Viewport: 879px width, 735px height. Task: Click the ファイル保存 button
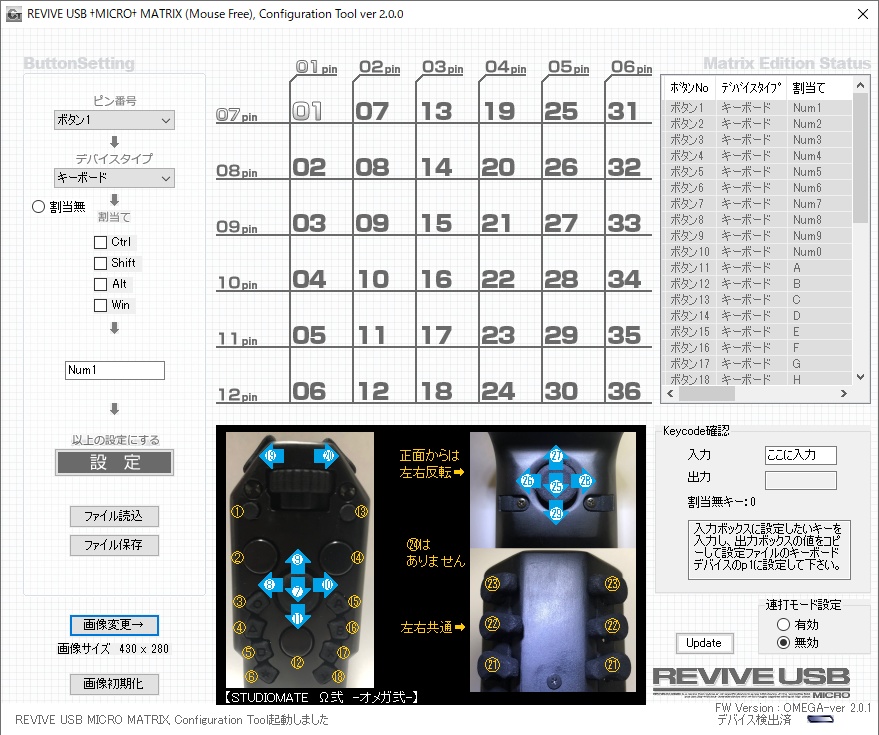(x=114, y=545)
